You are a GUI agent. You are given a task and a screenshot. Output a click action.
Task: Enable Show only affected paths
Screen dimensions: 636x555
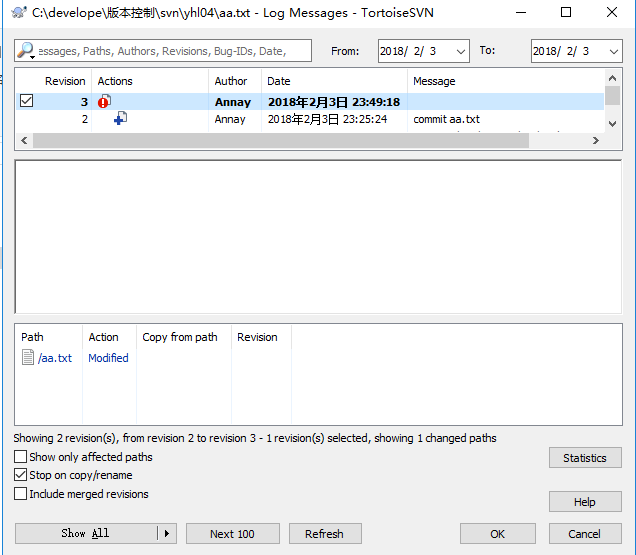pos(20,457)
